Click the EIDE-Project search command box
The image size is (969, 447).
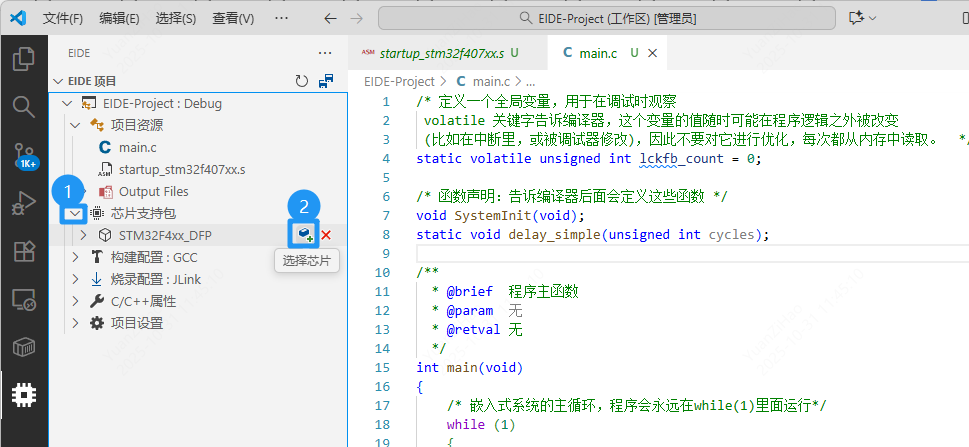pyautogui.click(x=607, y=19)
